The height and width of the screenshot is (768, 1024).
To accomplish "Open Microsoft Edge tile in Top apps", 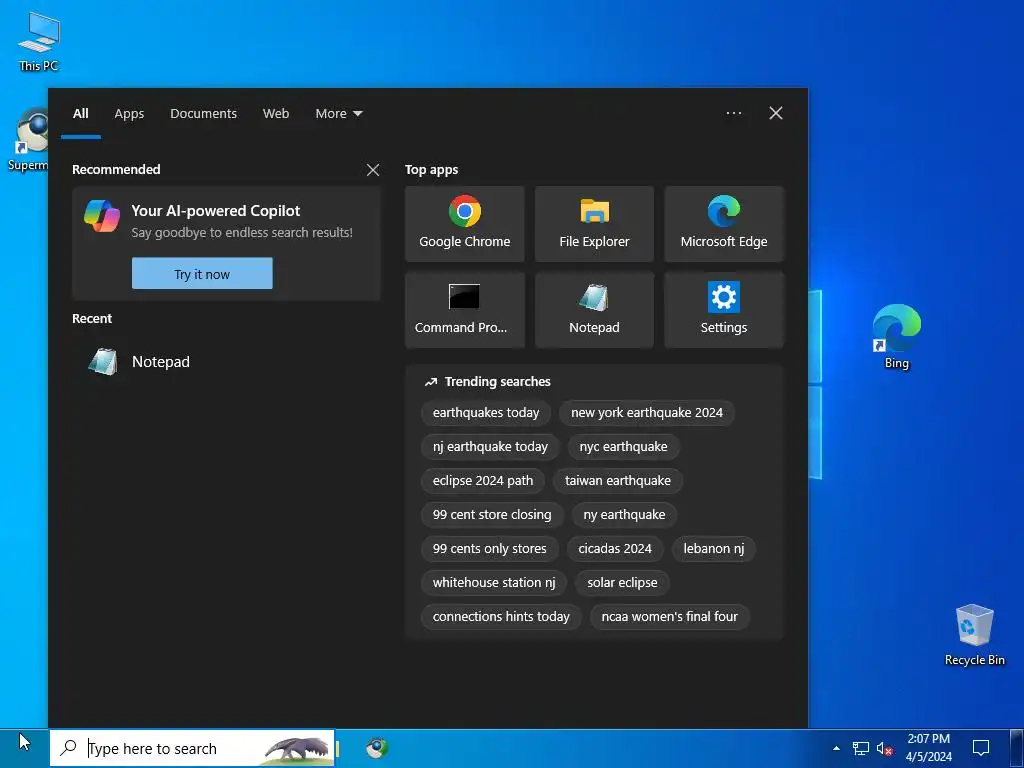I will coord(724,224).
